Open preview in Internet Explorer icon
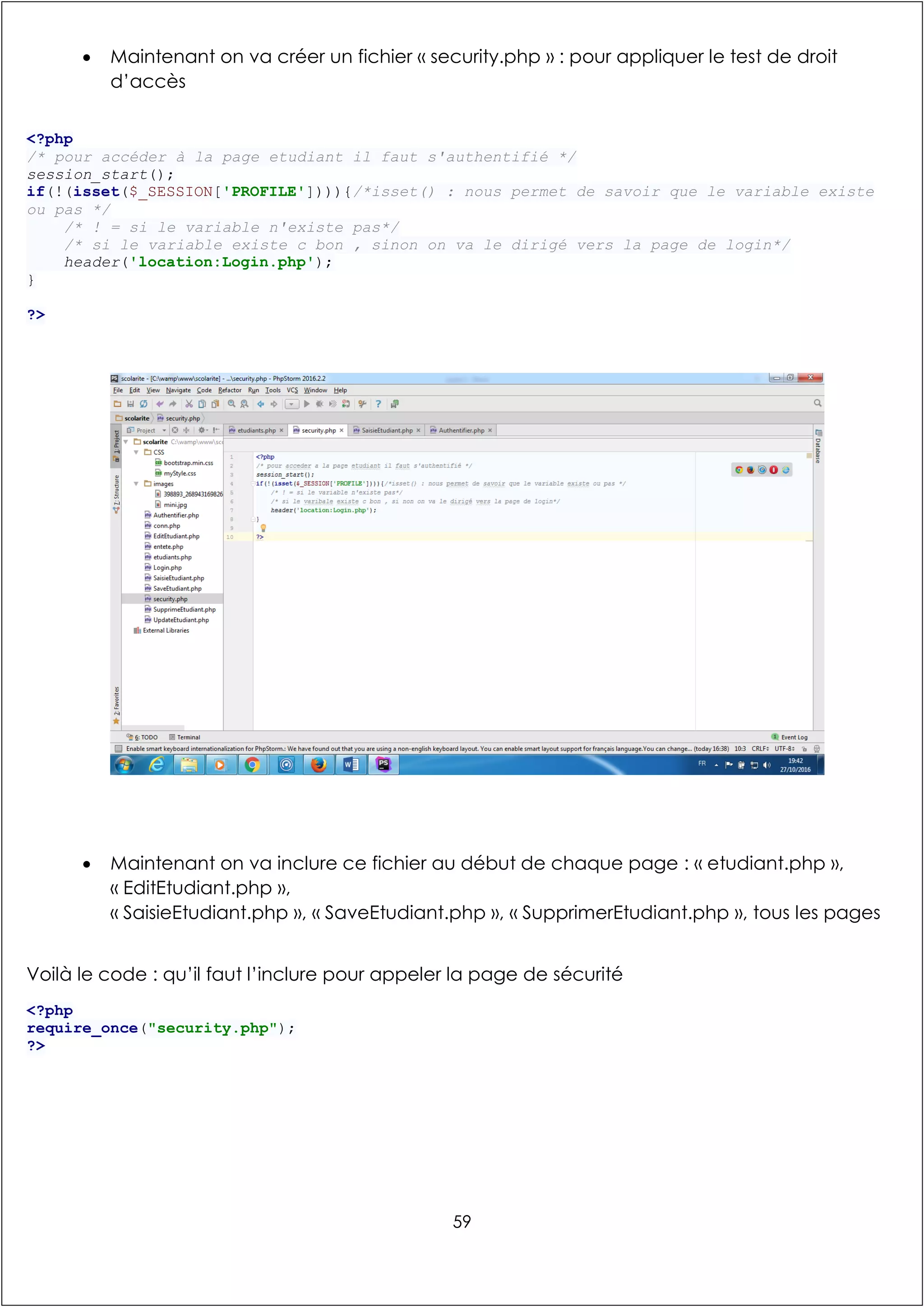Screen dimensions: 924x1307 [785, 470]
